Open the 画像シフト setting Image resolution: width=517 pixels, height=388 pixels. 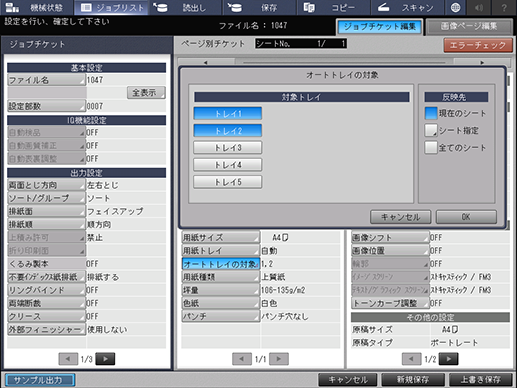(390, 238)
